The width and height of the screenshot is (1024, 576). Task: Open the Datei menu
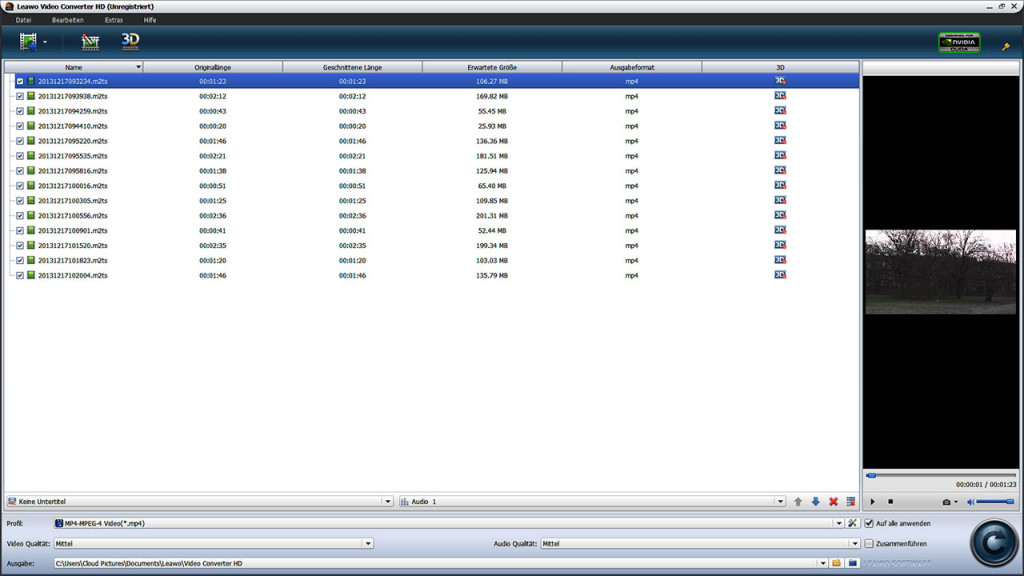23,20
